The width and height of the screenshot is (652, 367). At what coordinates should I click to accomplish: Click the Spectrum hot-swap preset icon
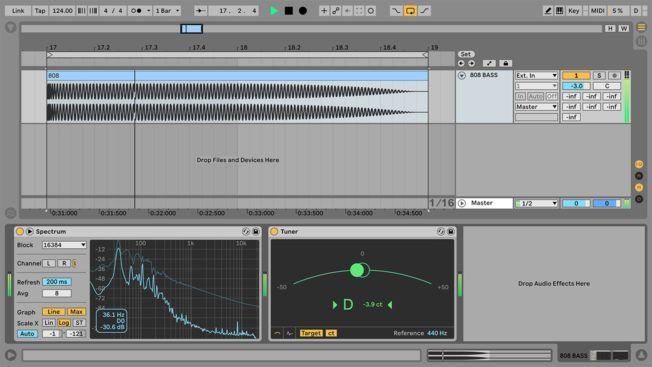coord(246,232)
